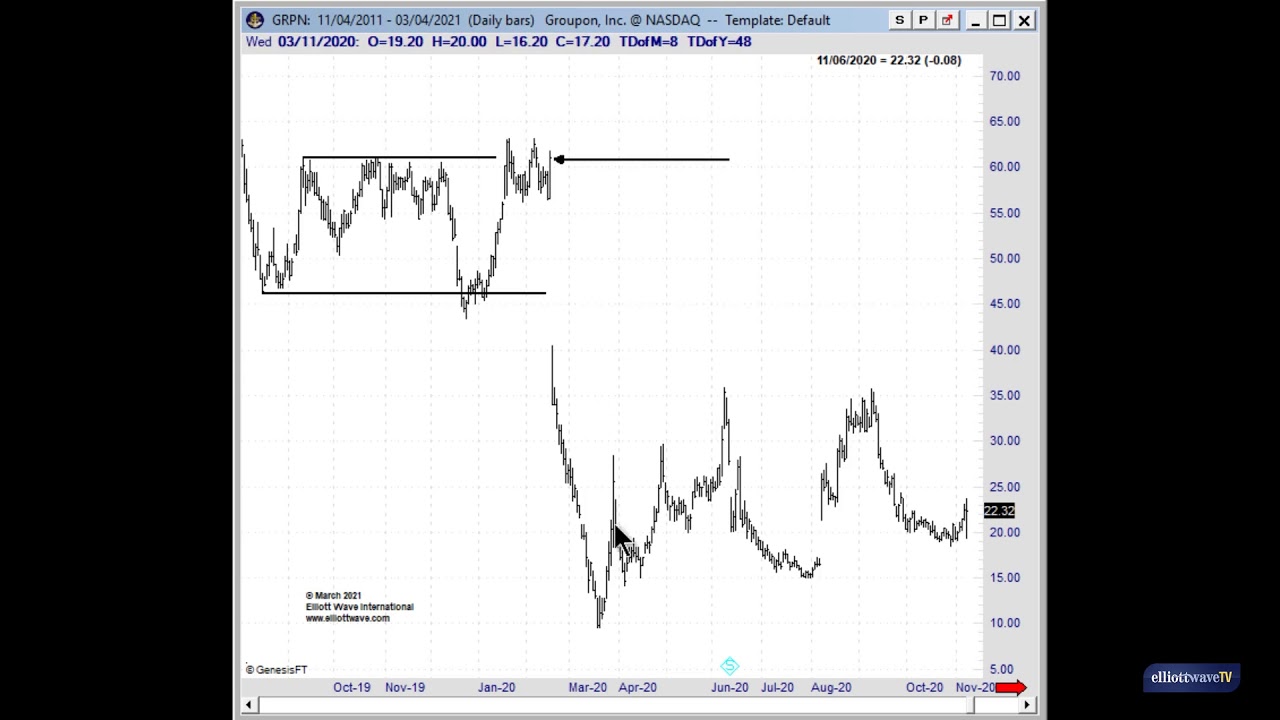Screen dimensions: 1280x720
Task: Click the 10.00 price axis label
Action: [1004, 623]
